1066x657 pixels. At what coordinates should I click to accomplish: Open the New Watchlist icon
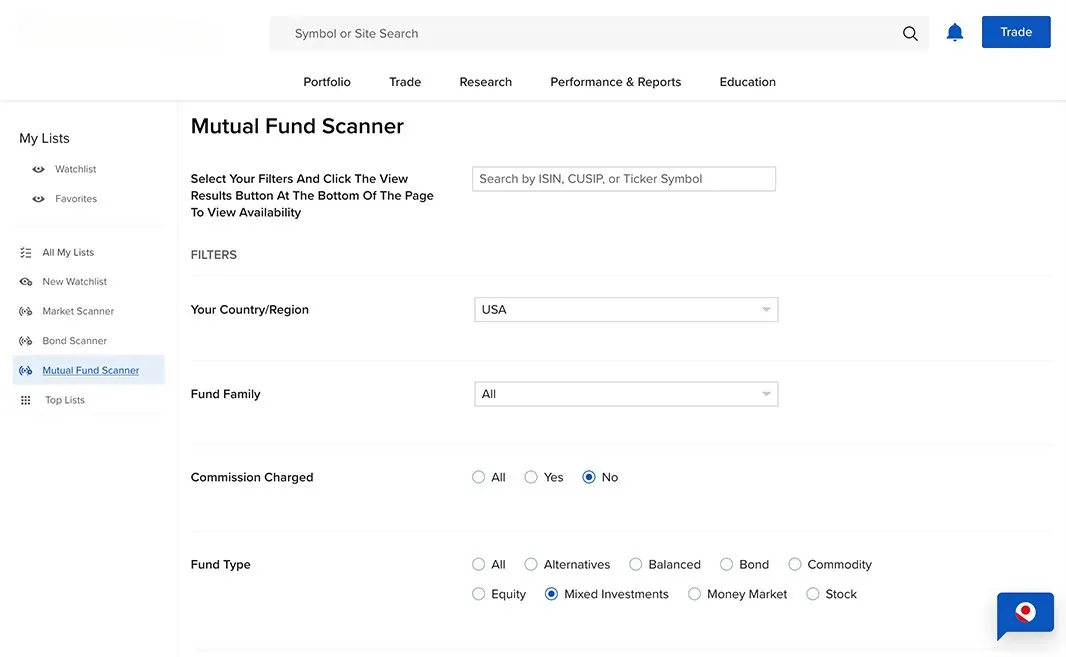click(25, 281)
